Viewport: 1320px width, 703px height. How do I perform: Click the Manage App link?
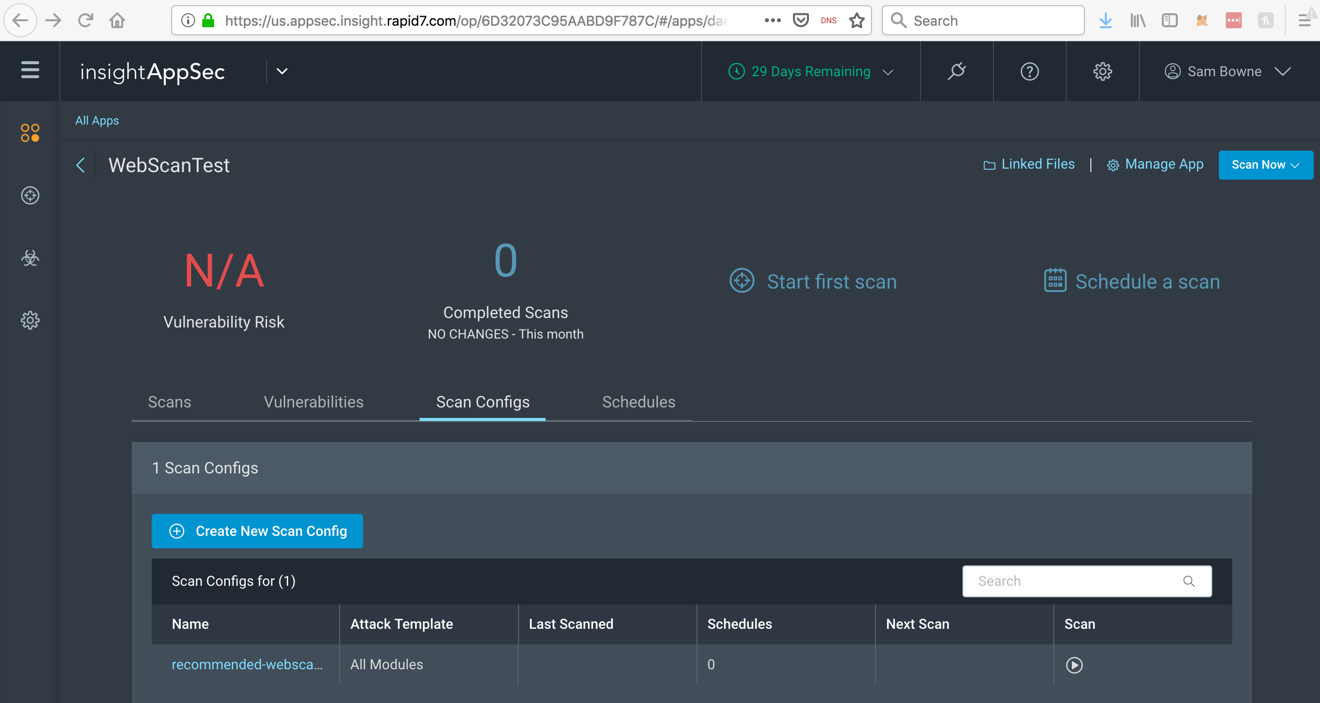pos(1155,164)
